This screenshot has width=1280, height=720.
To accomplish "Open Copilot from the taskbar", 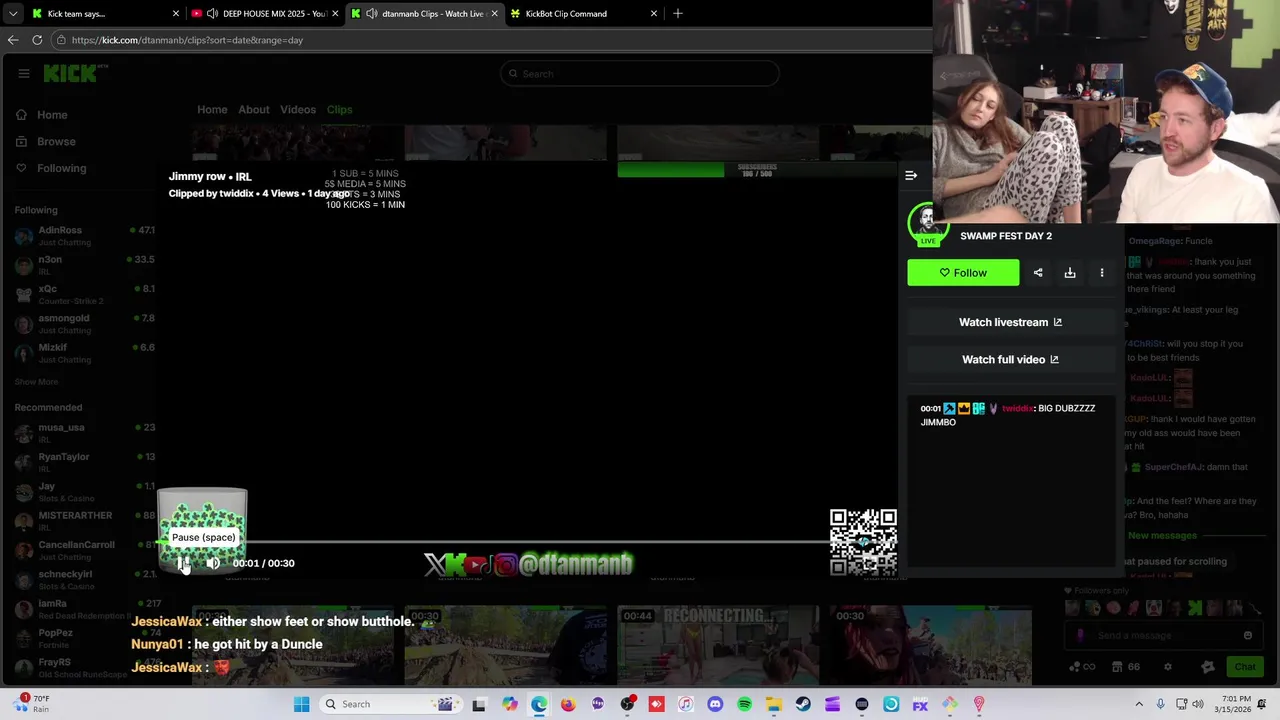I will click(509, 704).
